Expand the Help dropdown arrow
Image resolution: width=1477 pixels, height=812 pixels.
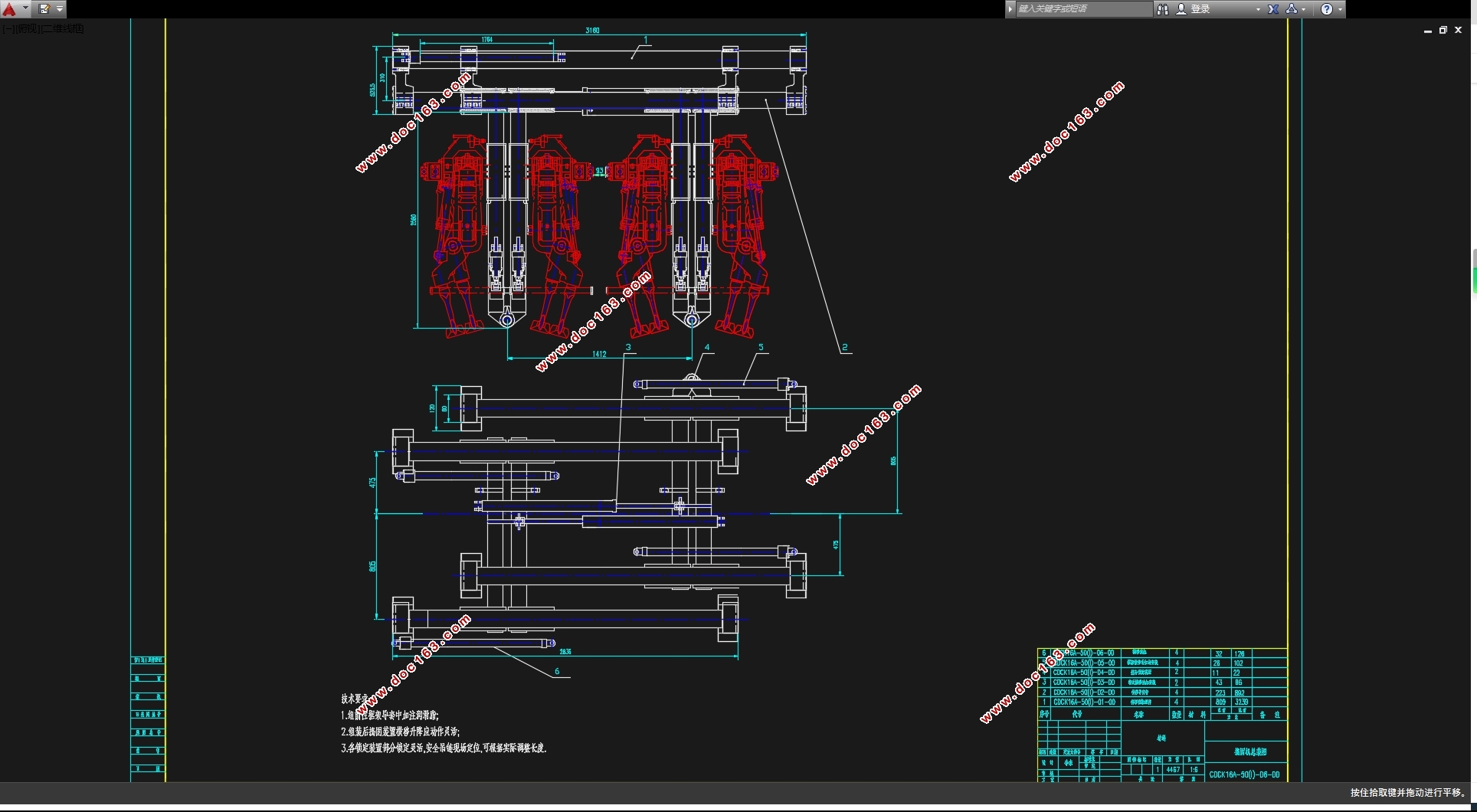tap(1340, 10)
